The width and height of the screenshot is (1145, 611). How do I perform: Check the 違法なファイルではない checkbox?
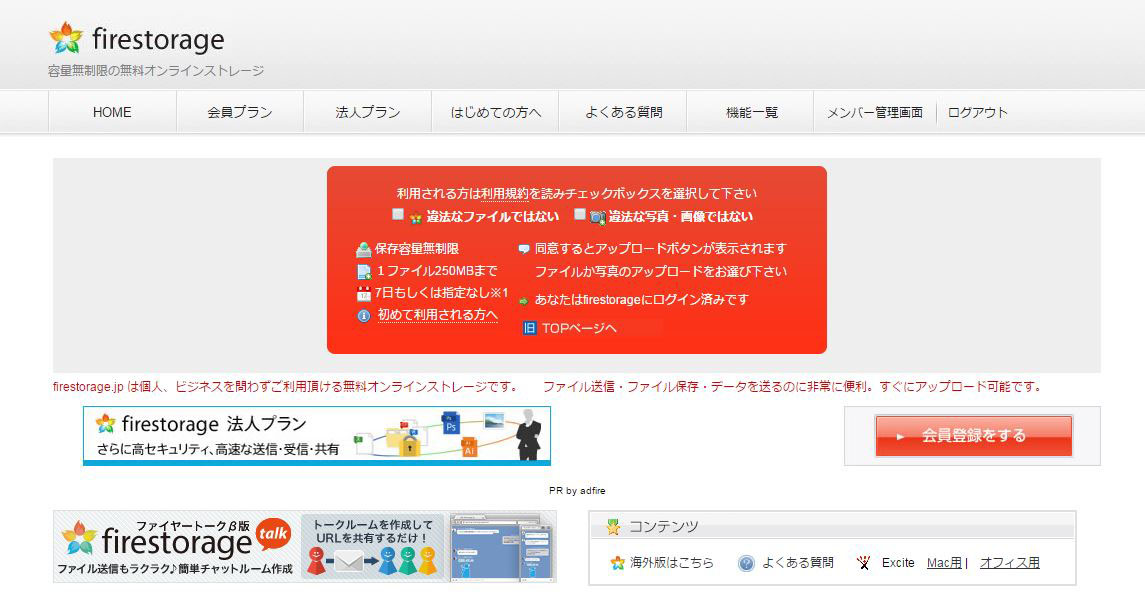click(398, 214)
